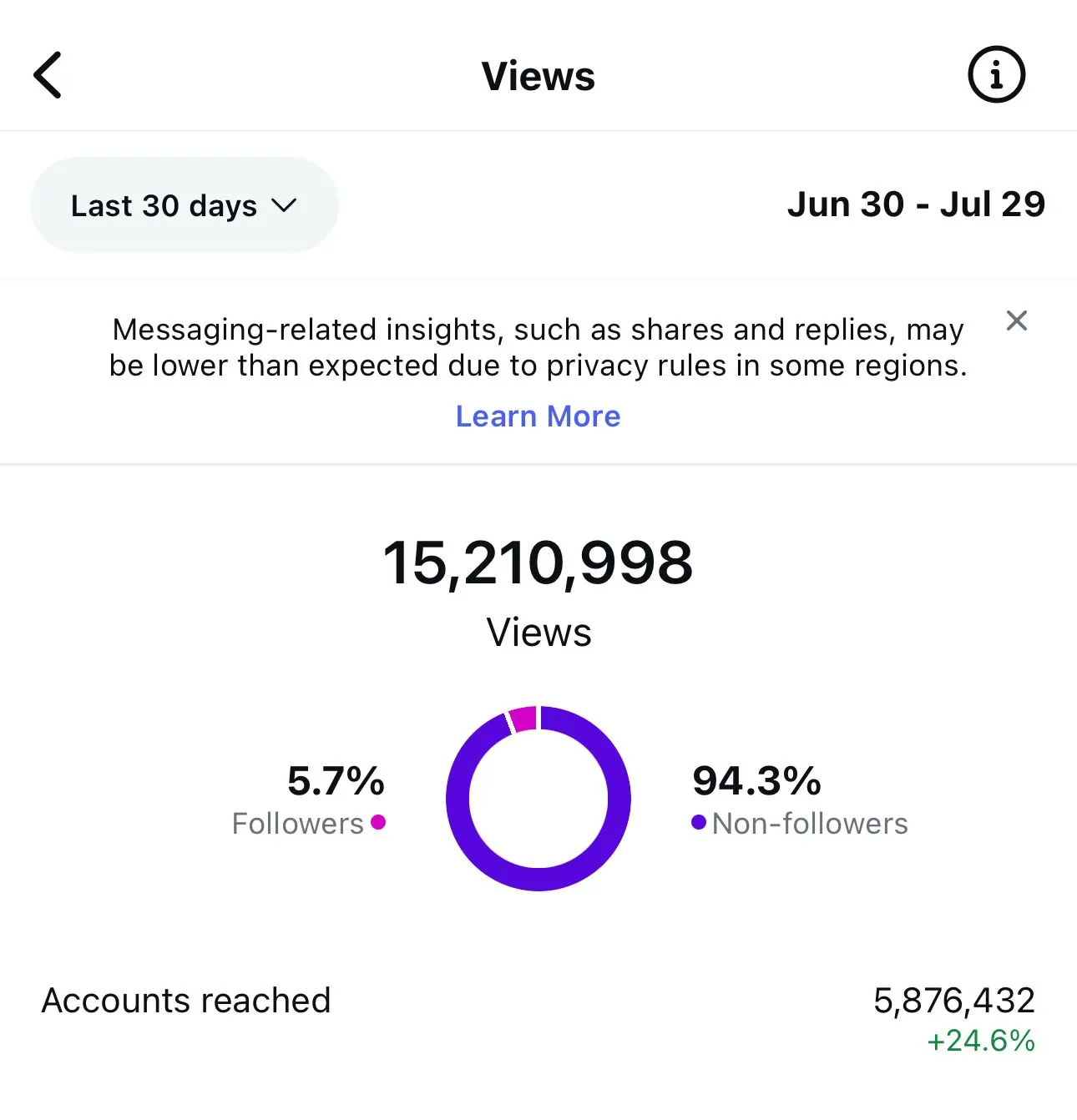The width and height of the screenshot is (1077, 1120).
Task: Dismiss the messaging insights notice
Action: pyautogui.click(x=1017, y=321)
